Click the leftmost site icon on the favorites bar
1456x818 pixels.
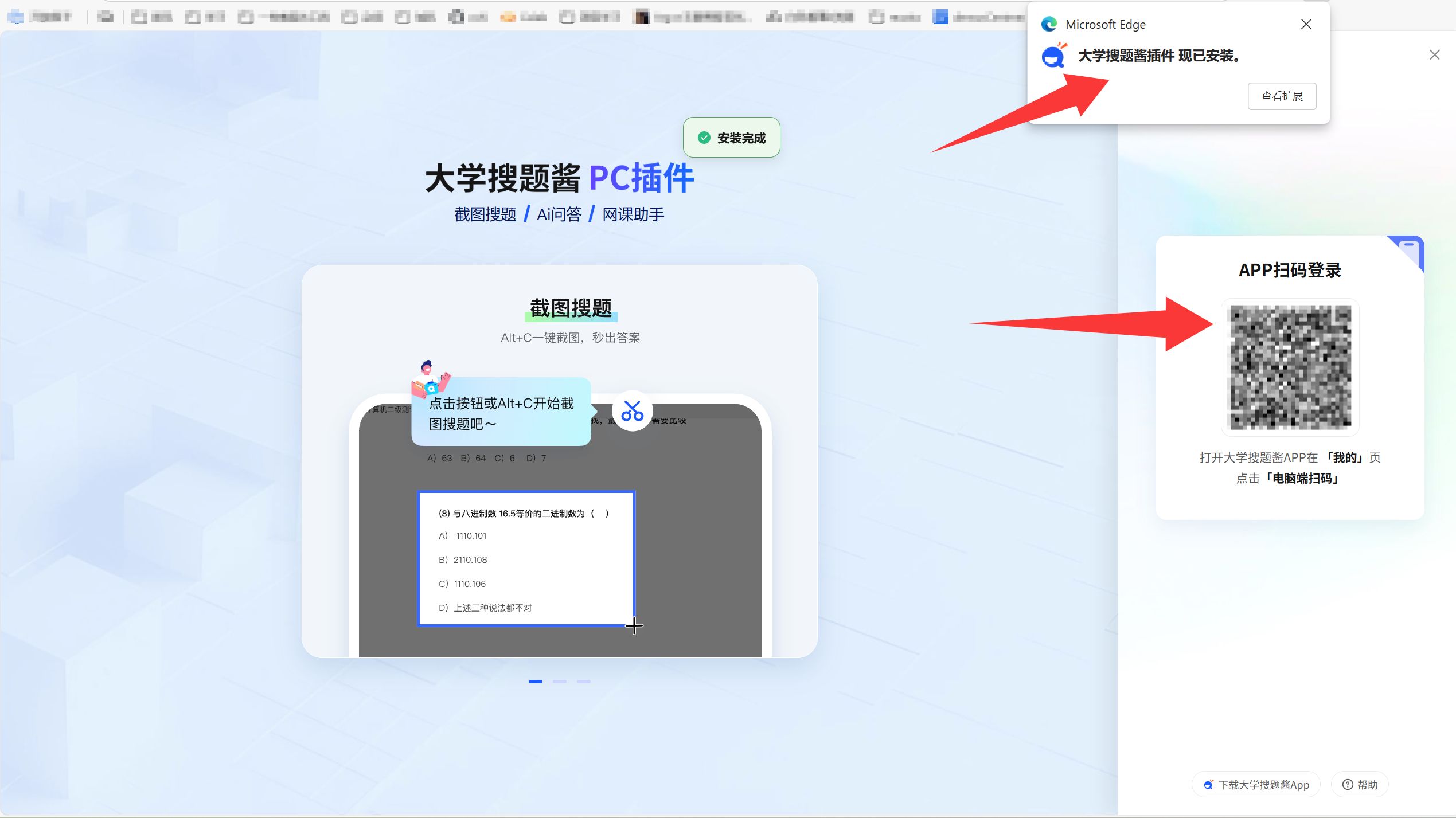point(15,16)
